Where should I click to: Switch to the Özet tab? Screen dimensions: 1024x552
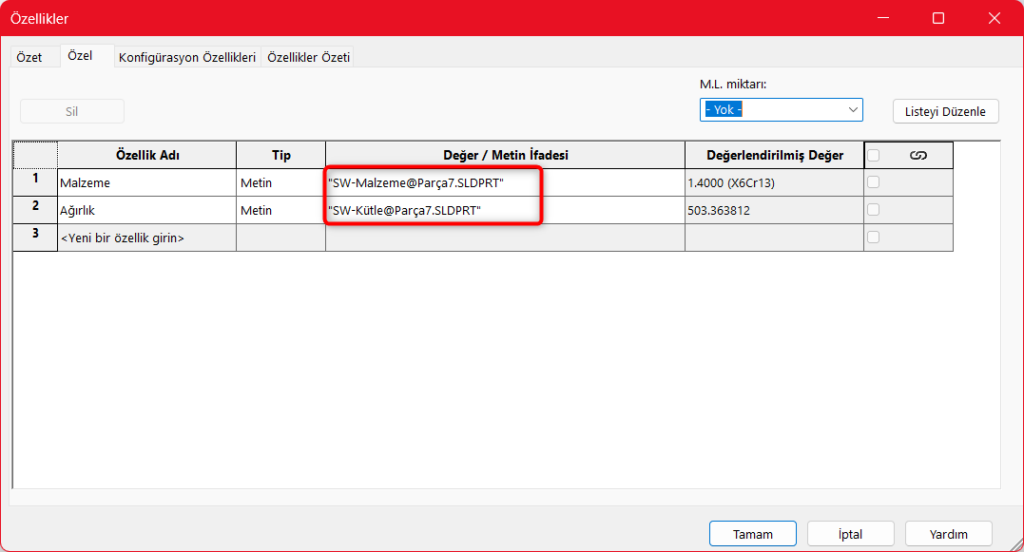[x=29, y=57]
